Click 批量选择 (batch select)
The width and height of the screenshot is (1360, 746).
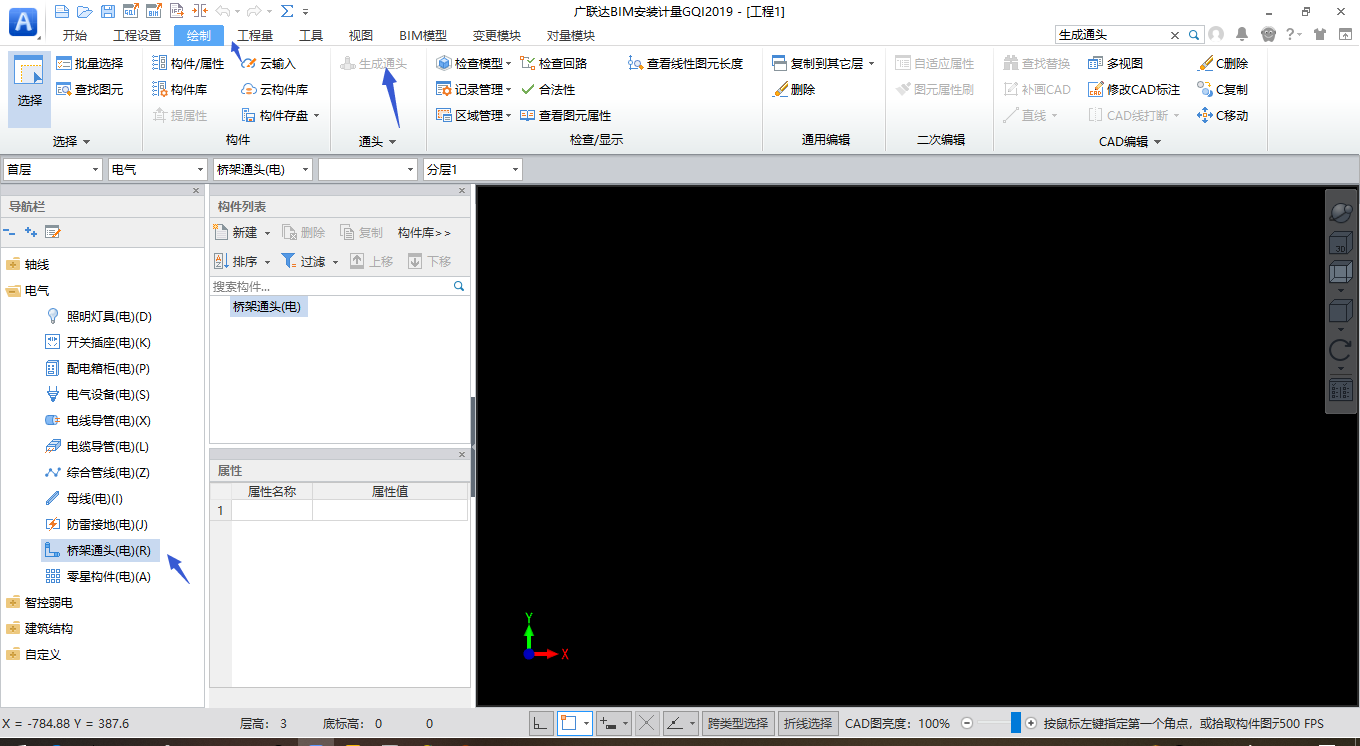tap(89, 63)
